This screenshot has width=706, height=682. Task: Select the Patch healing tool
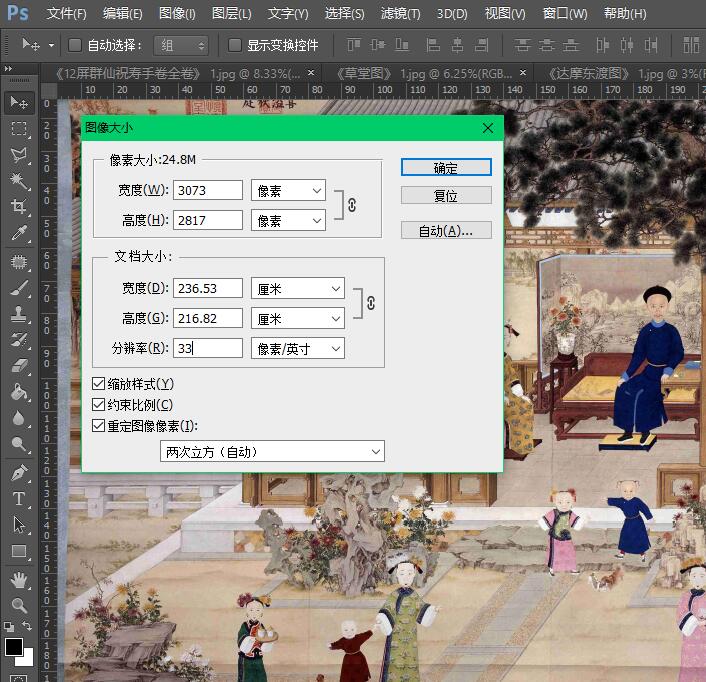pos(19,262)
